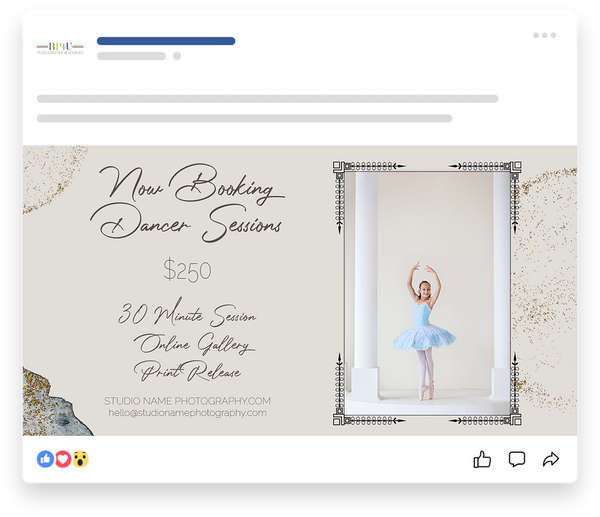Click the BP4U profile logo
Screen dimensions: 600x517
[x=60, y=48]
